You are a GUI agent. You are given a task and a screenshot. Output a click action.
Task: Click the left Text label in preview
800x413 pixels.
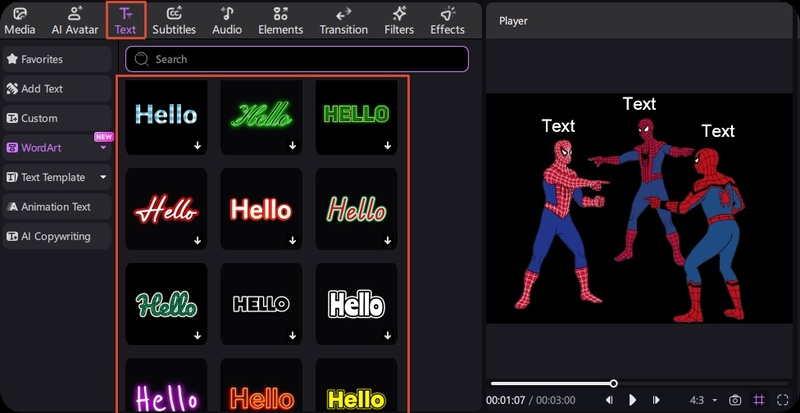558,126
